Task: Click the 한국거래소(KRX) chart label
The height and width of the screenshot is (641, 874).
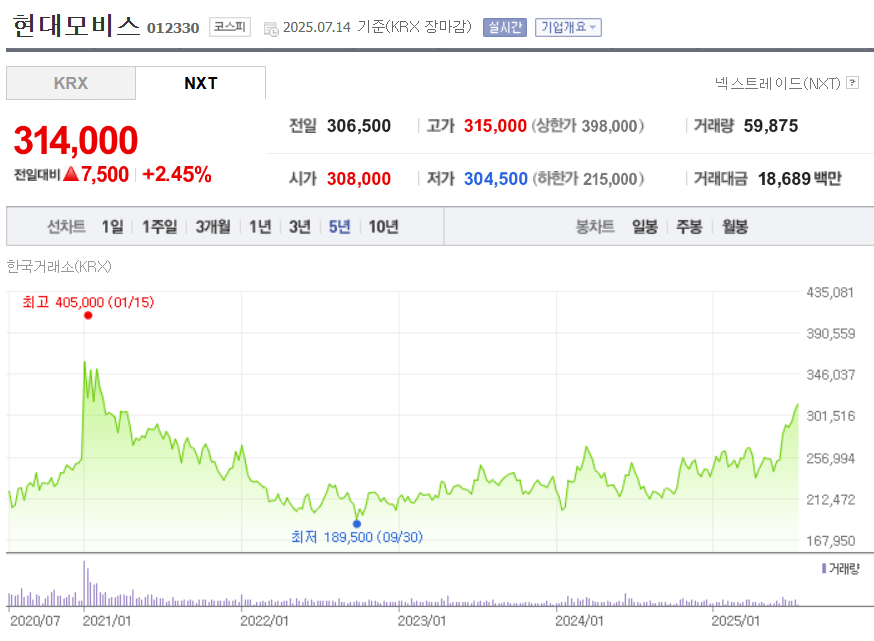Action: tap(59, 266)
